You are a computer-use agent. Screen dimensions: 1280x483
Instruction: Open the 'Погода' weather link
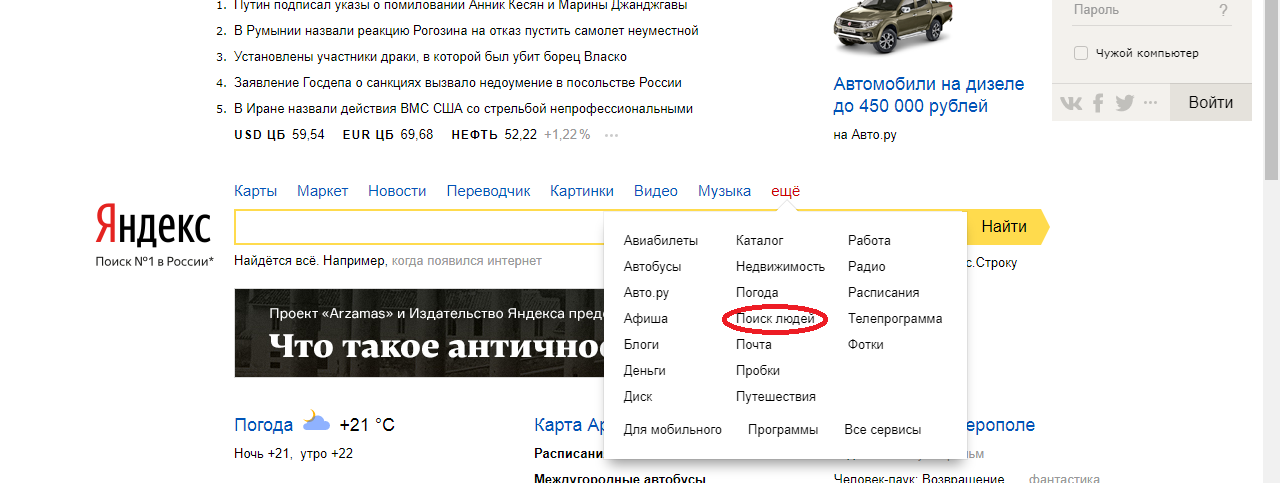[263, 425]
